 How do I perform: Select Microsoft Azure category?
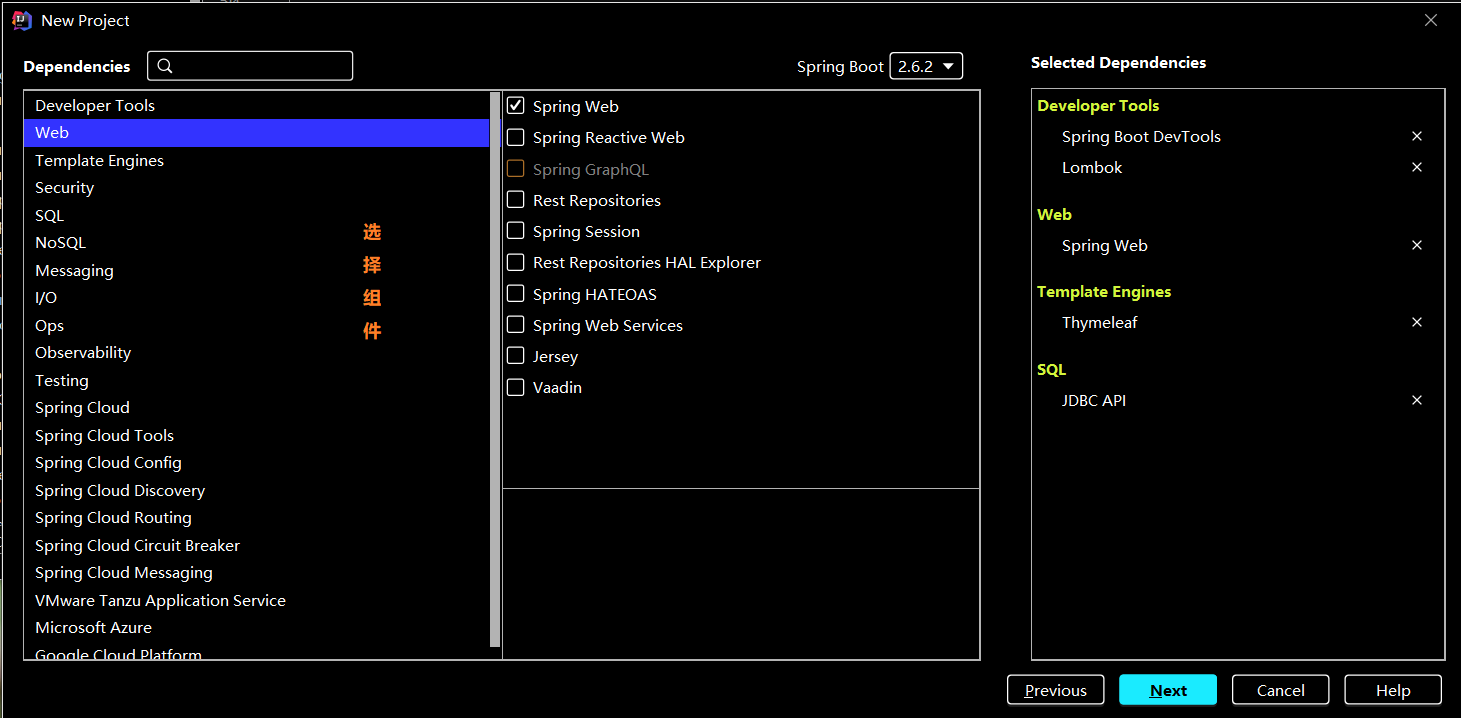(256, 628)
